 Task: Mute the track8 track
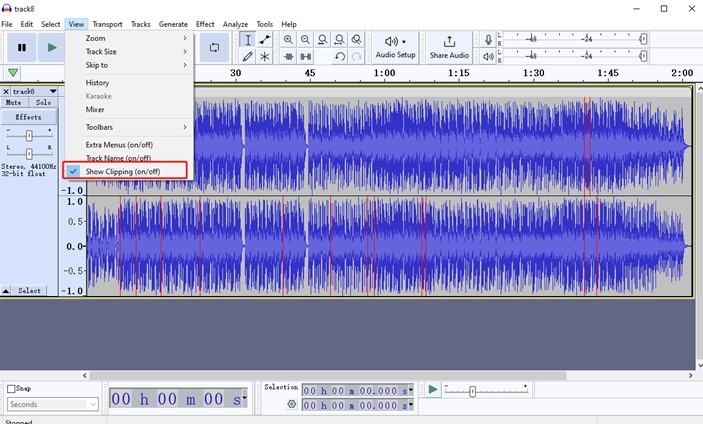pos(14,102)
